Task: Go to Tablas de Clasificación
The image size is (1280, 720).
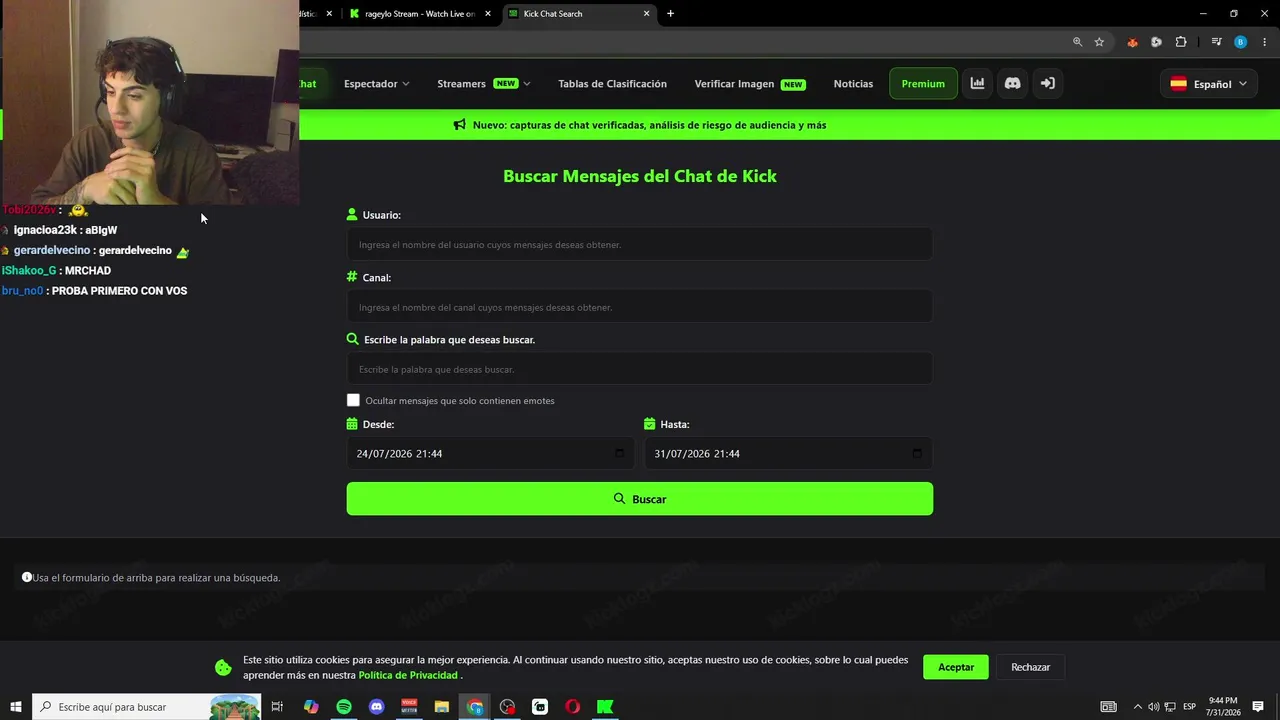Action: click(612, 84)
